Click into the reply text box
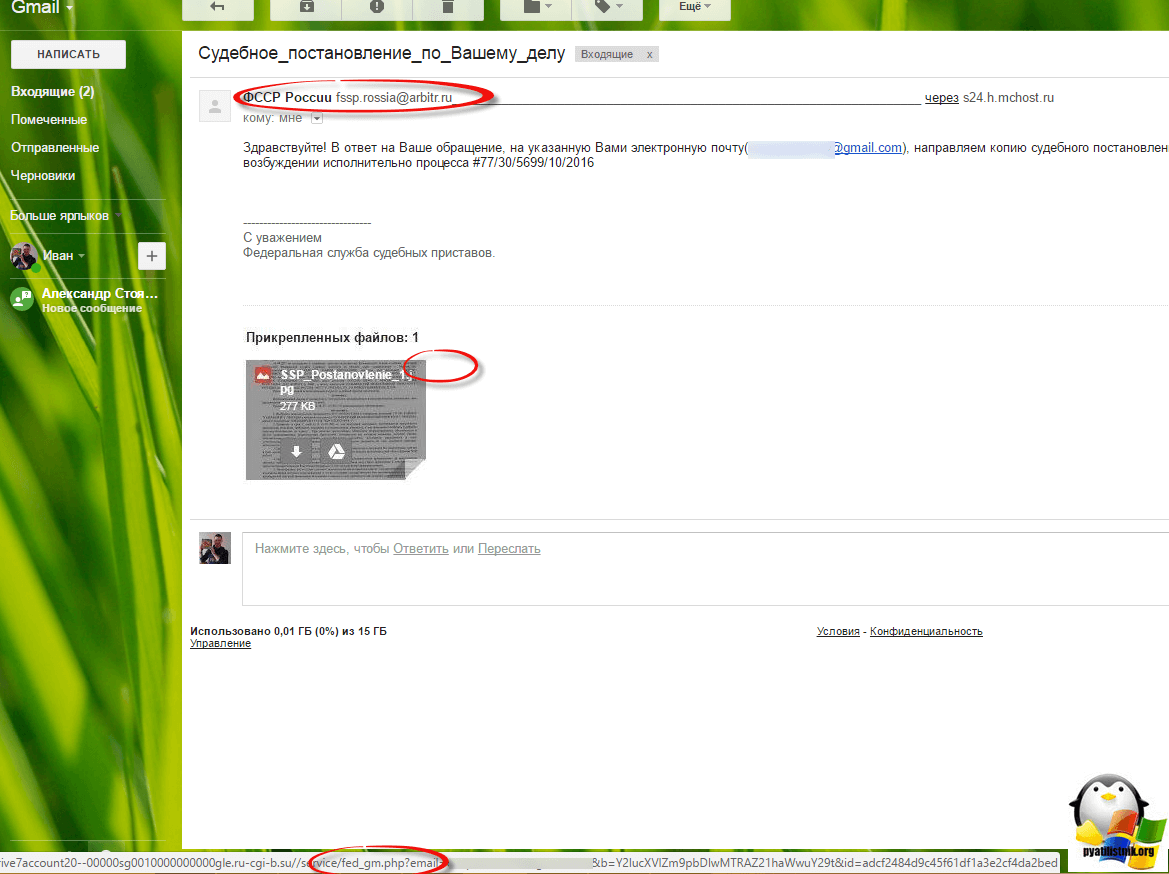The height and width of the screenshot is (874, 1169). (x=705, y=569)
